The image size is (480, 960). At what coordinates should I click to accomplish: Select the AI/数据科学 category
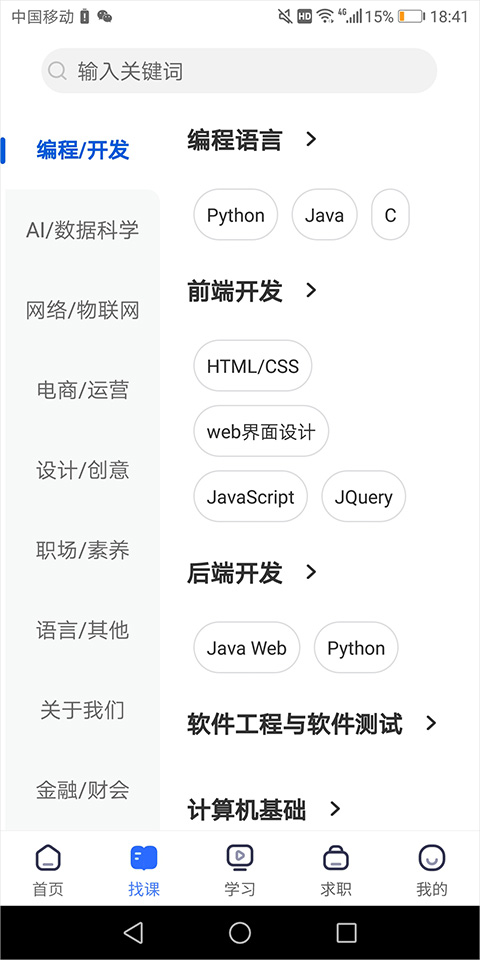(83, 230)
